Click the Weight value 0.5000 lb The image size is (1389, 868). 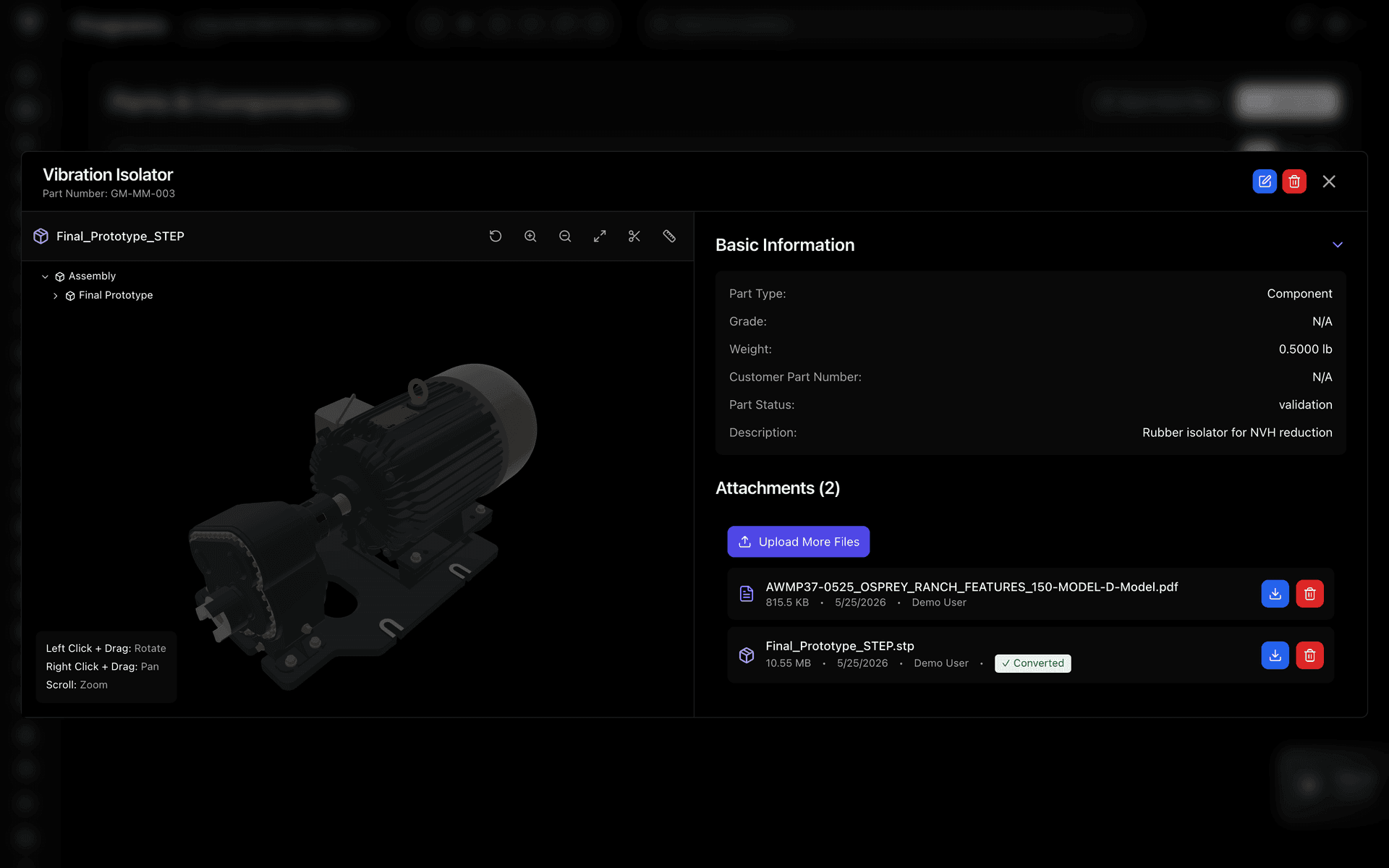(x=1305, y=349)
